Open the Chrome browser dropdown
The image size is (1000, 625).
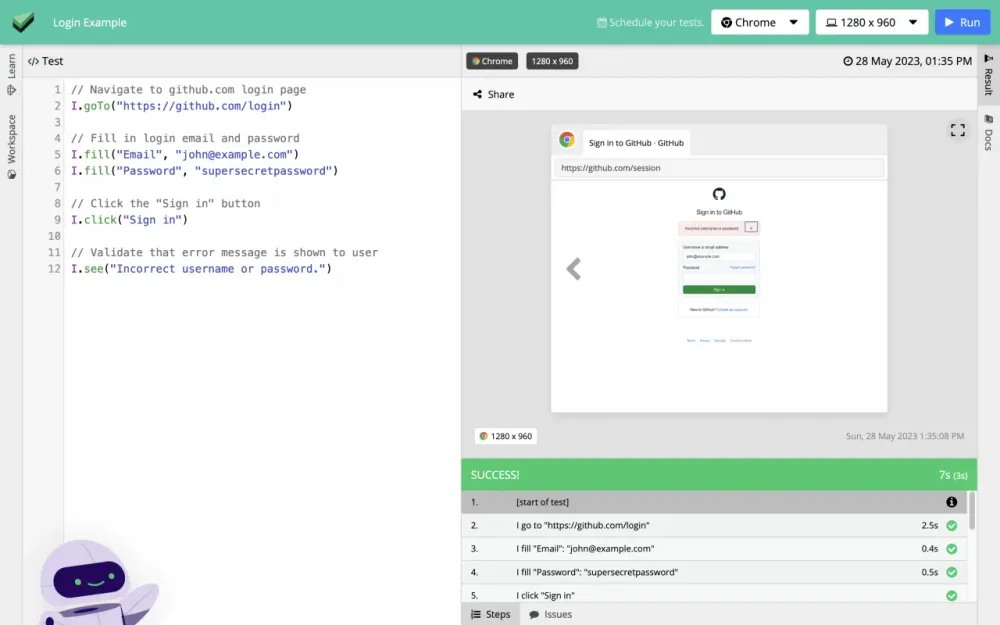[760, 22]
